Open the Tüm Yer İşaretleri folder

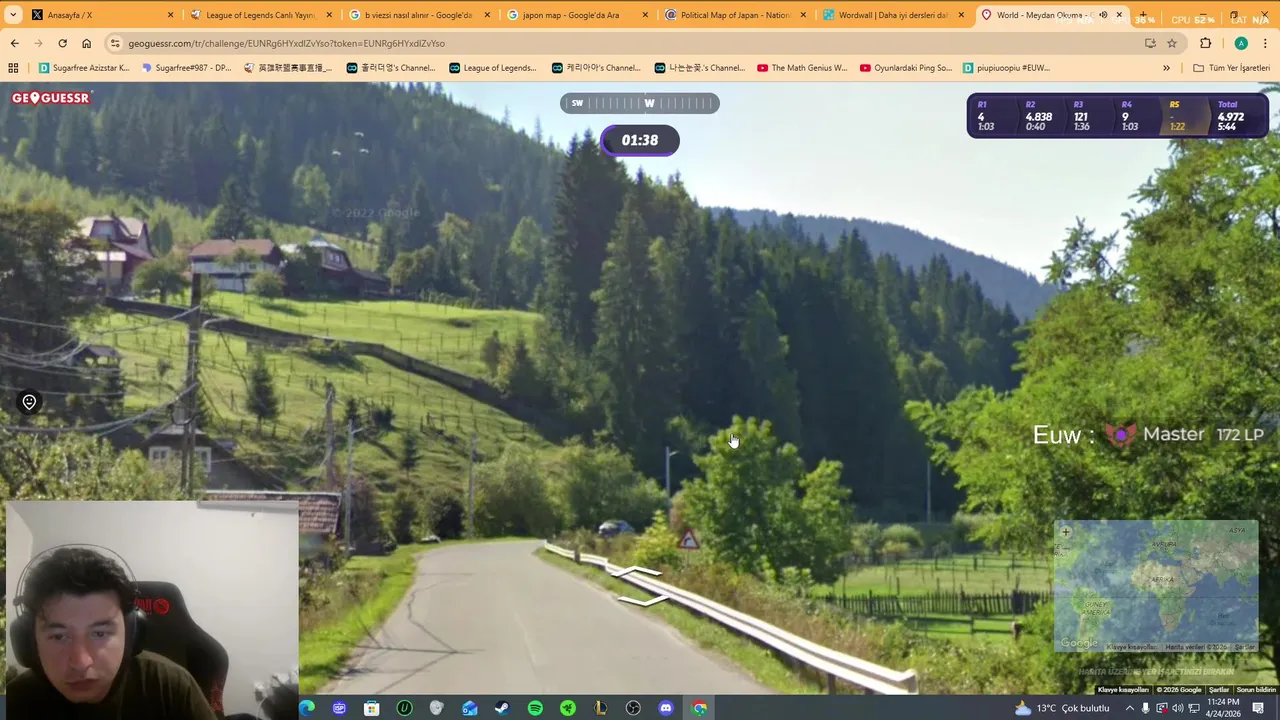tap(1231, 68)
